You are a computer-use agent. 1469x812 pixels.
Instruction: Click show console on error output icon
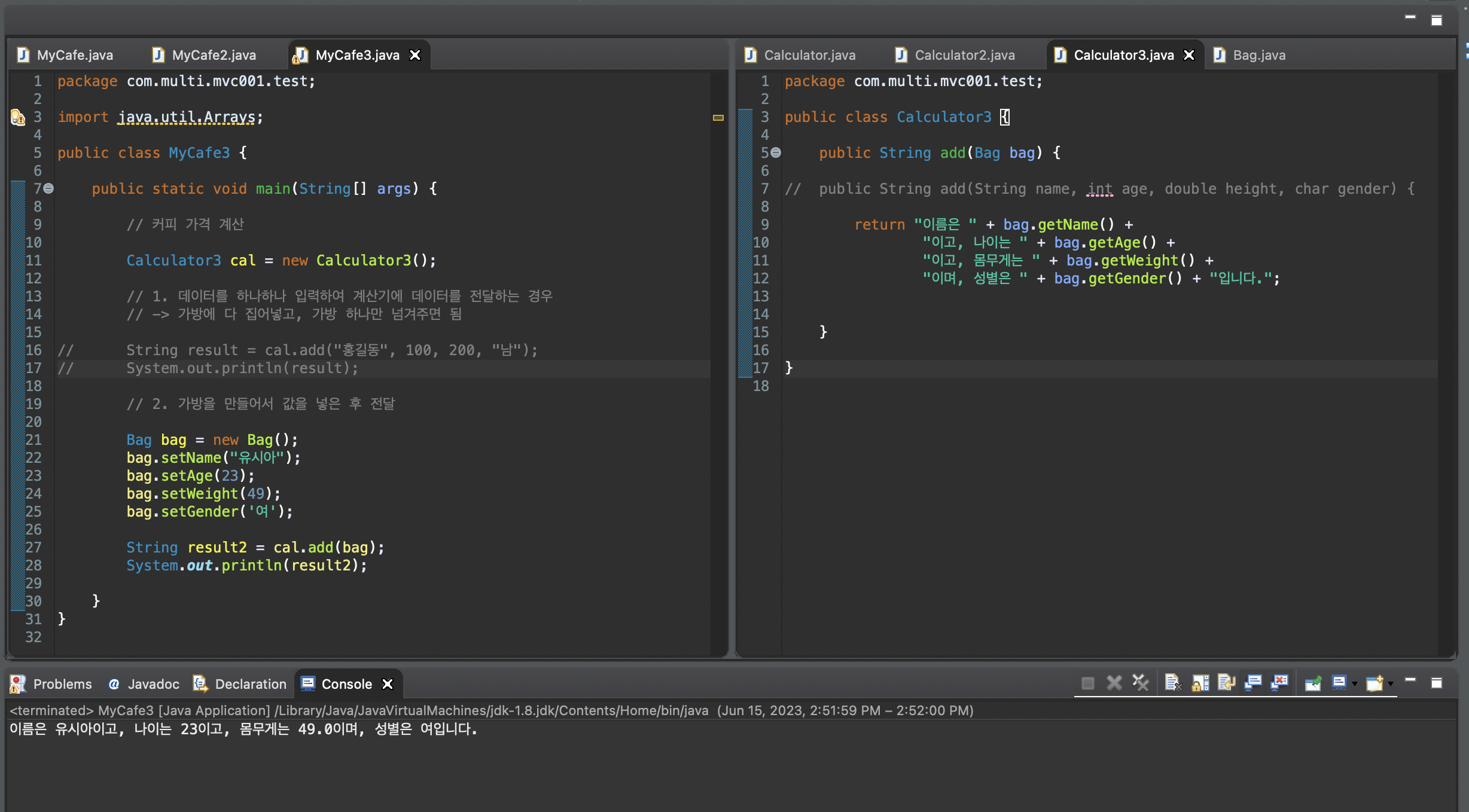point(1279,683)
